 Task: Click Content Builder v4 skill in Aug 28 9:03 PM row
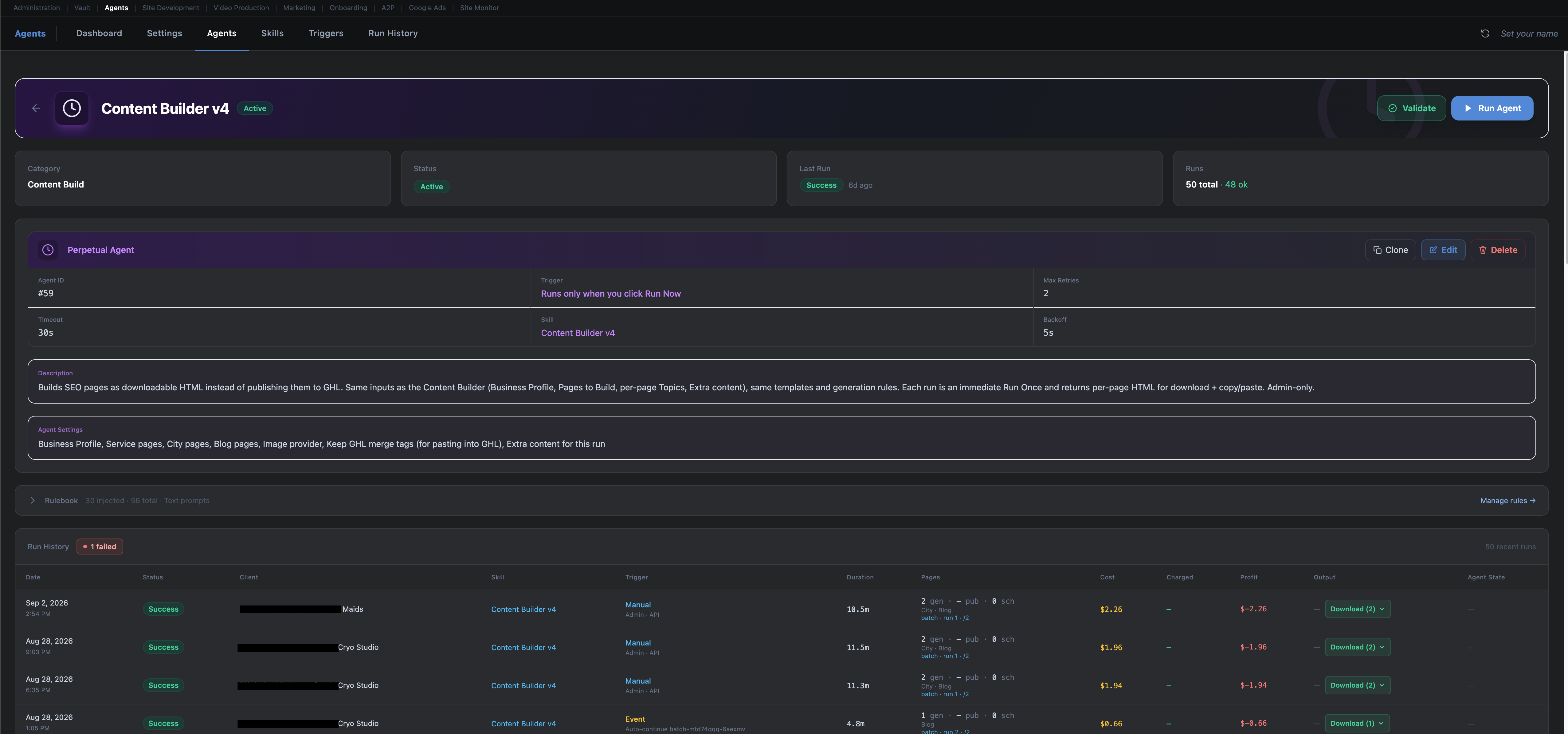coord(523,648)
